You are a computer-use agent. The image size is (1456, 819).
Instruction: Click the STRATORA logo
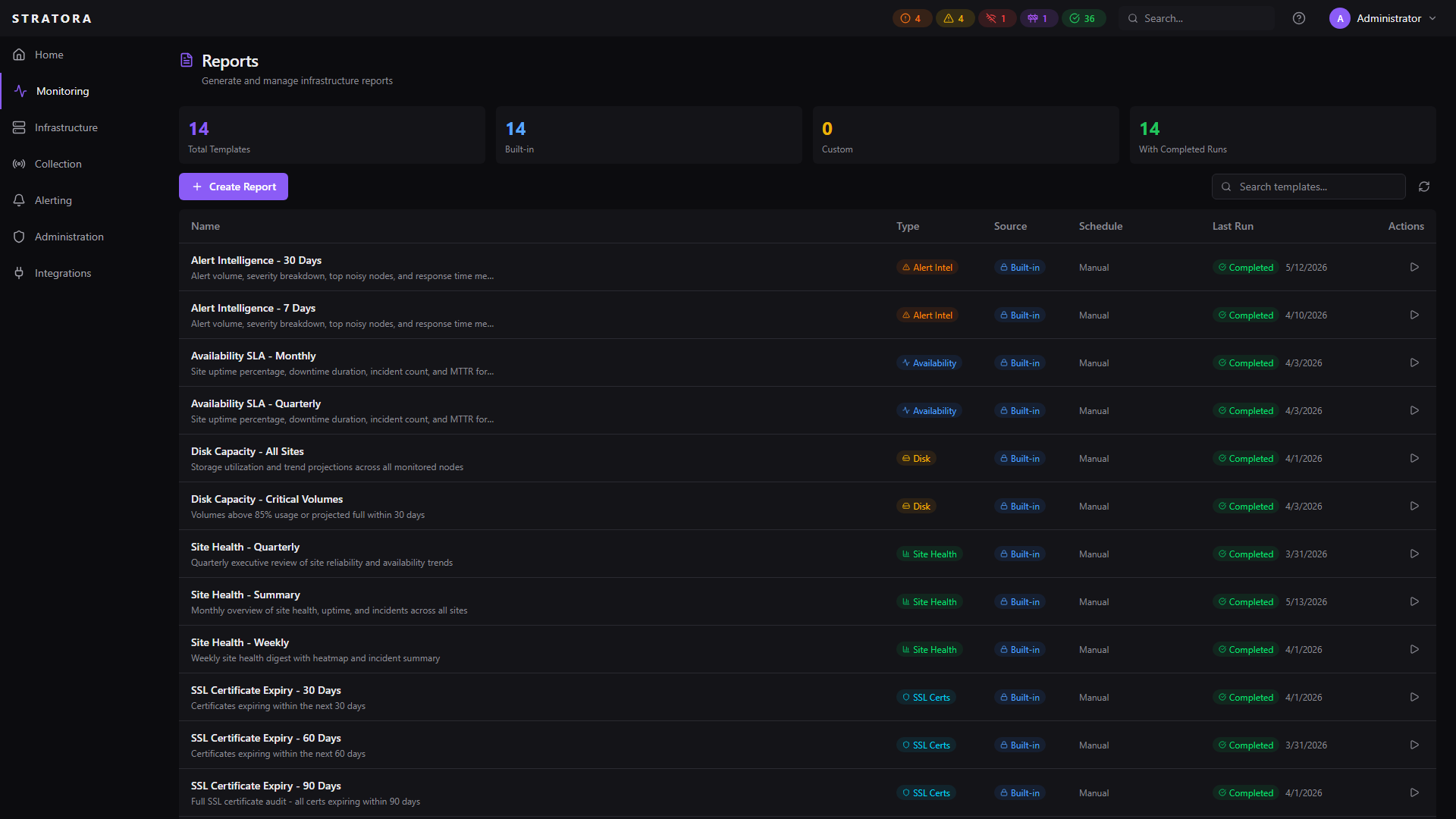[52, 18]
